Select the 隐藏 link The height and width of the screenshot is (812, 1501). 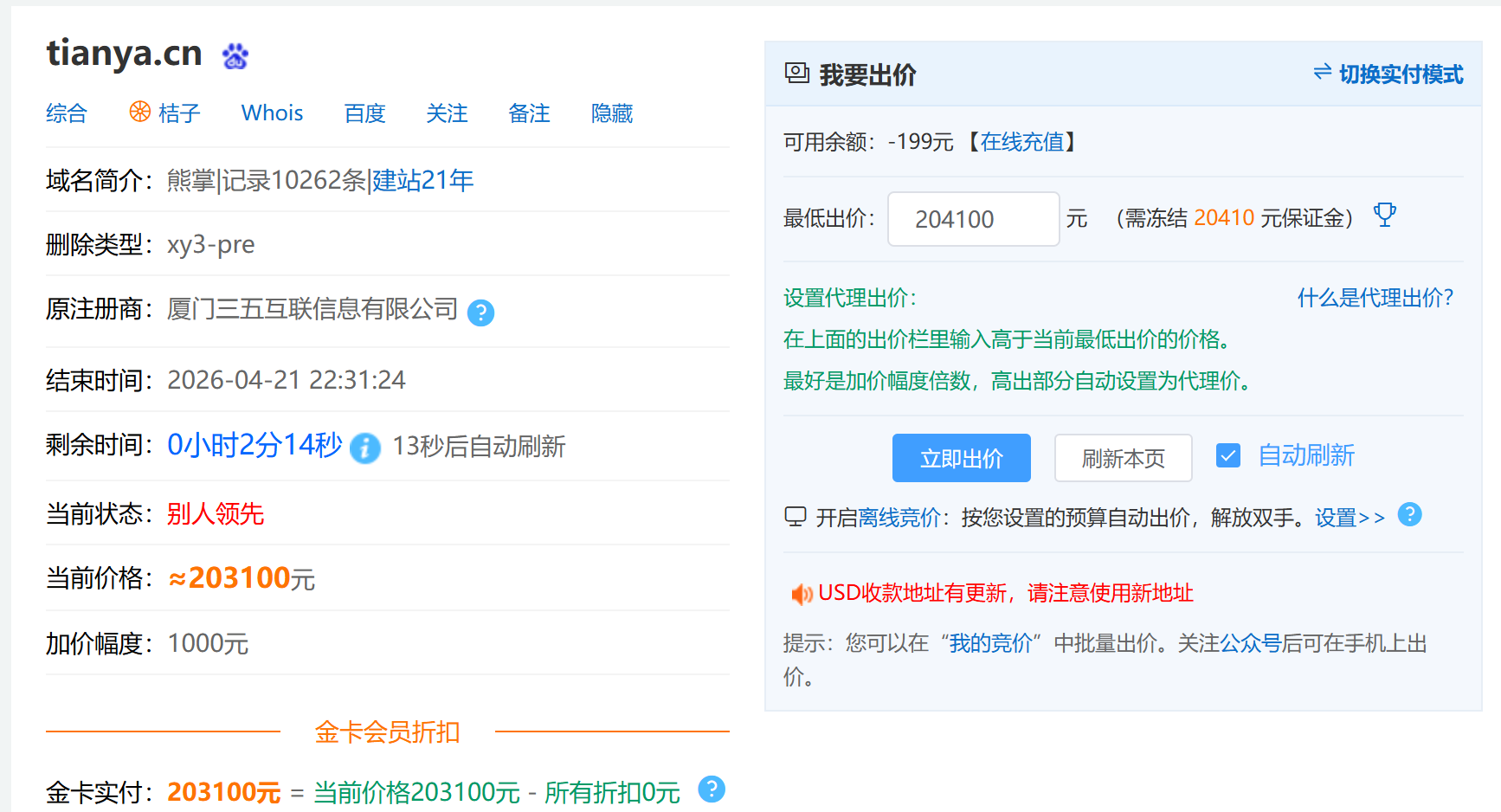[612, 113]
